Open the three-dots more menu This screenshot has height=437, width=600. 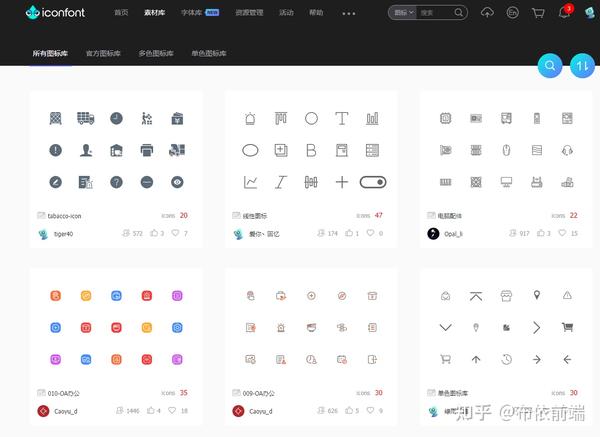(349, 13)
